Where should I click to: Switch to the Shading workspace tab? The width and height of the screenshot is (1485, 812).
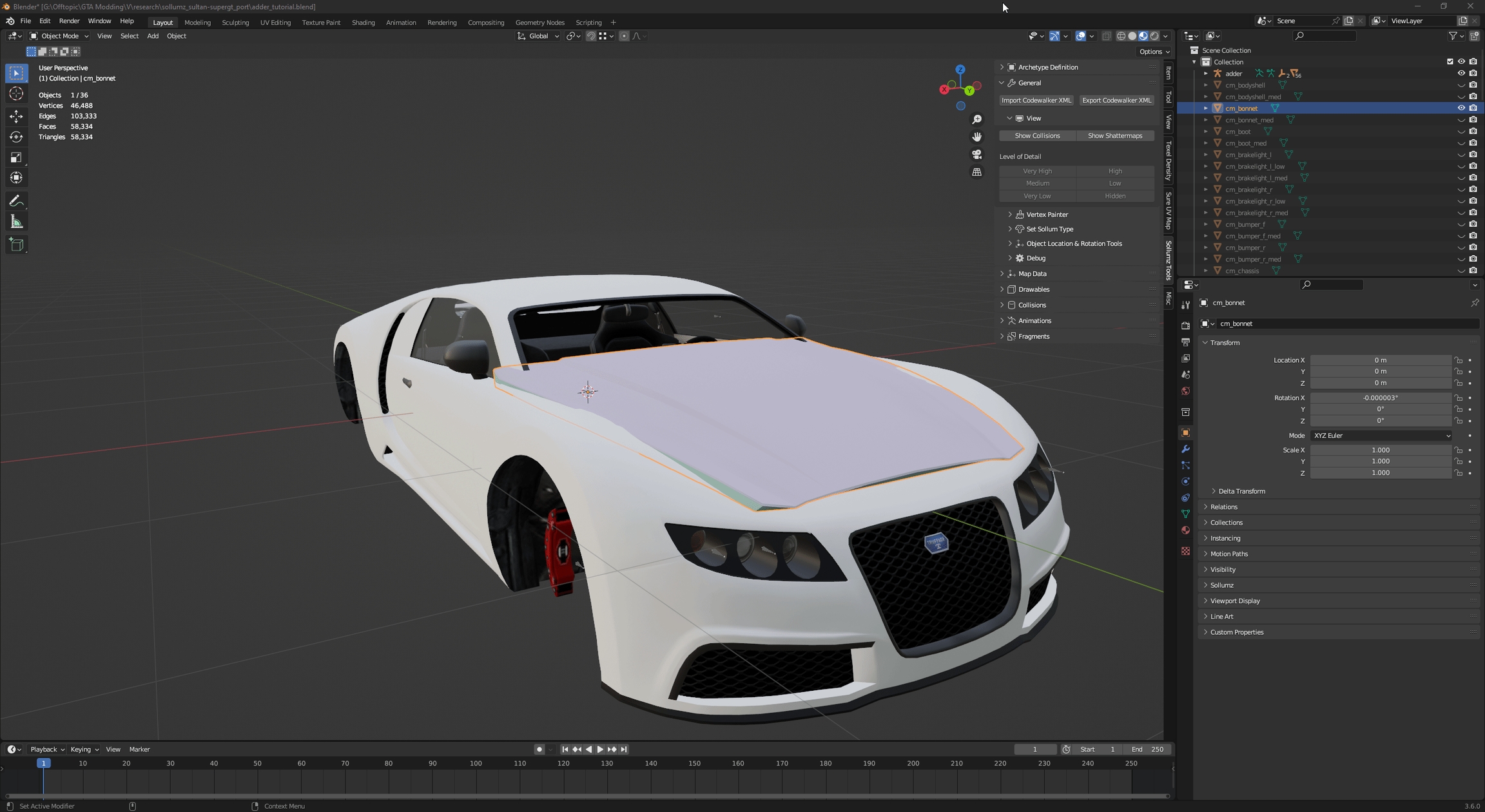pyautogui.click(x=363, y=23)
